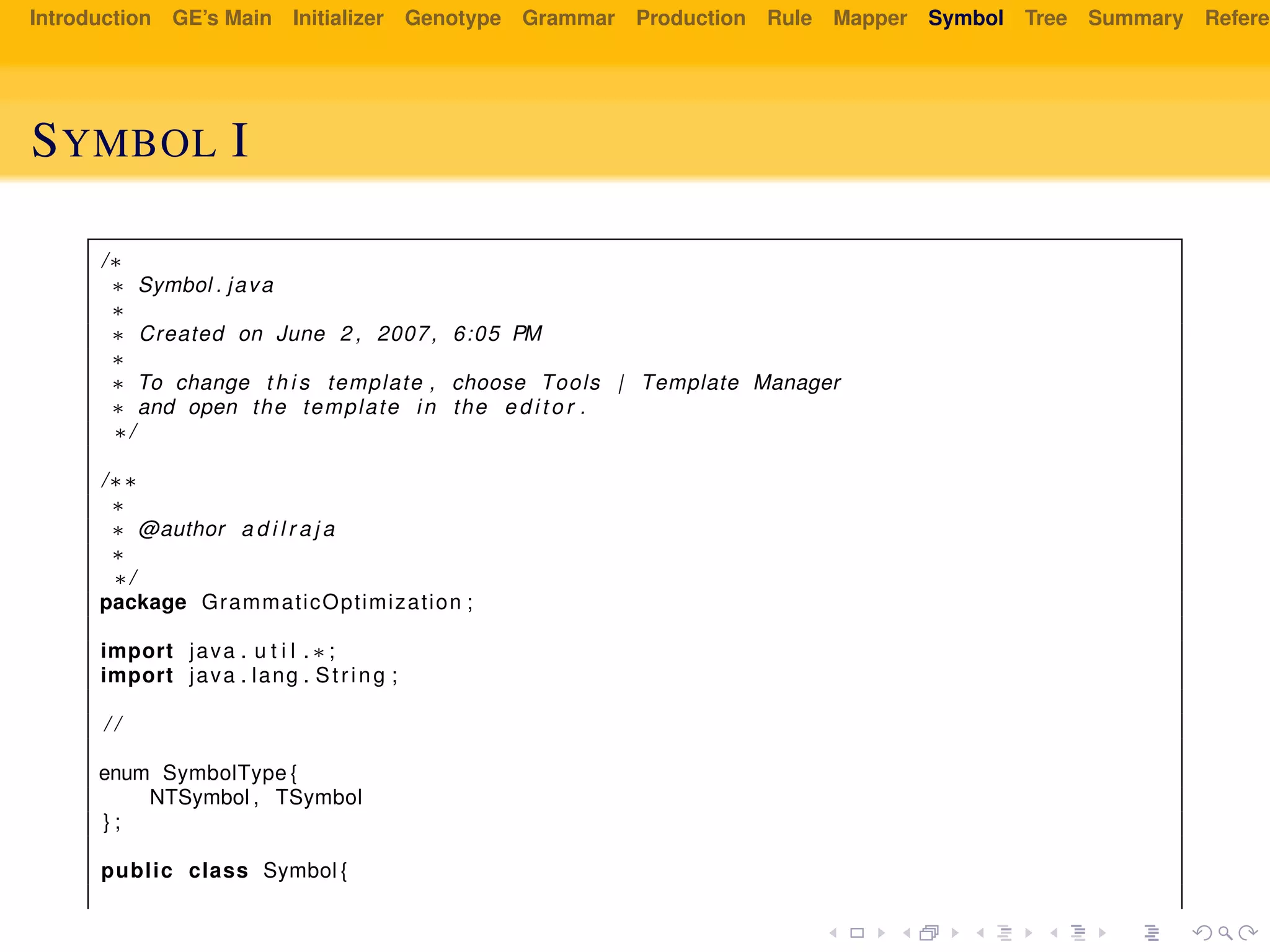This screenshot has height=952, width=1270.
Task: Click the stacked frames navigation icon
Action: point(930,932)
